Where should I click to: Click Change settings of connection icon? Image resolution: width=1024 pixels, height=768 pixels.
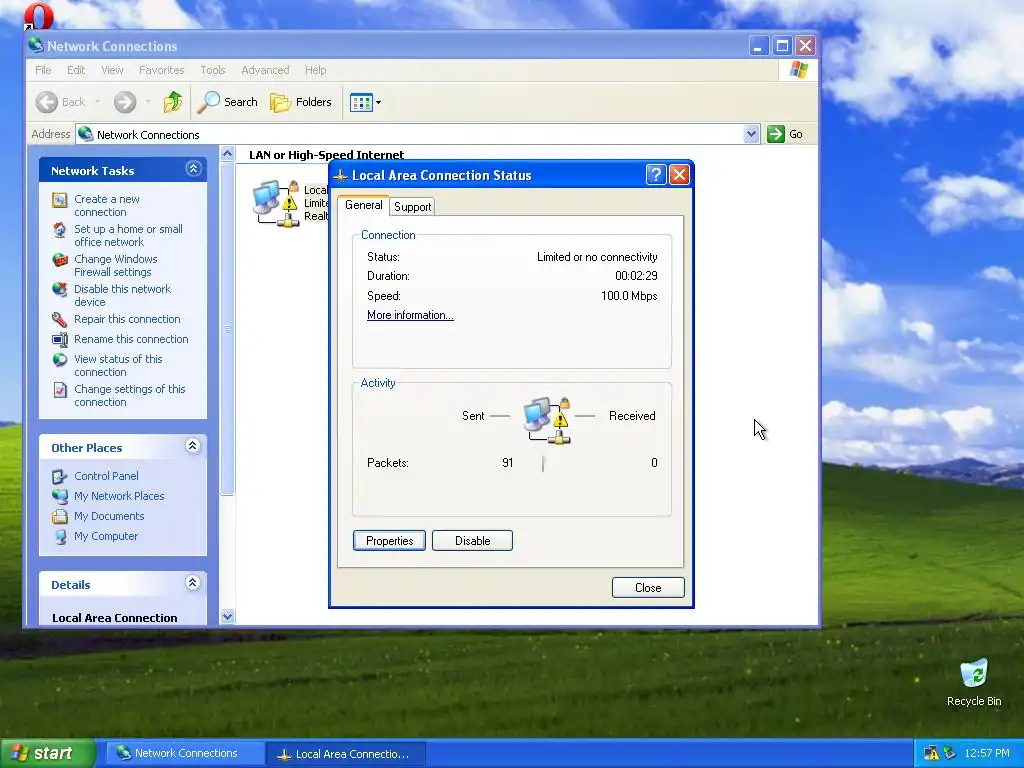[59, 390]
